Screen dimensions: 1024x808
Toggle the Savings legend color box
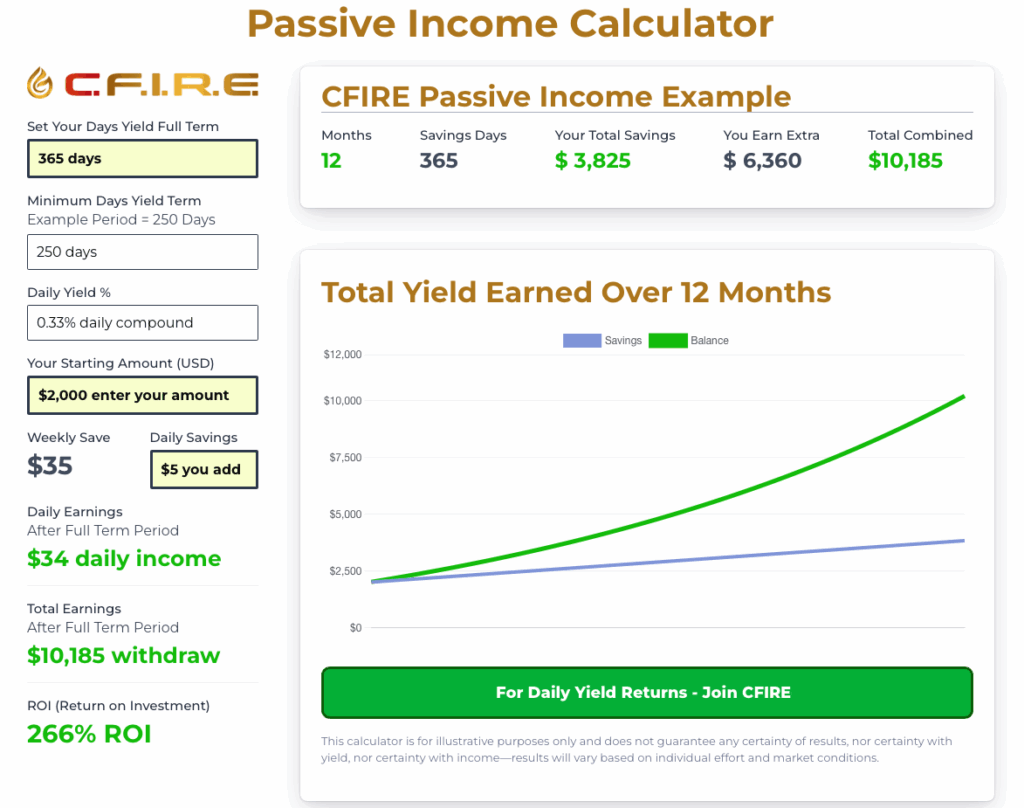pyautogui.click(x=582, y=340)
